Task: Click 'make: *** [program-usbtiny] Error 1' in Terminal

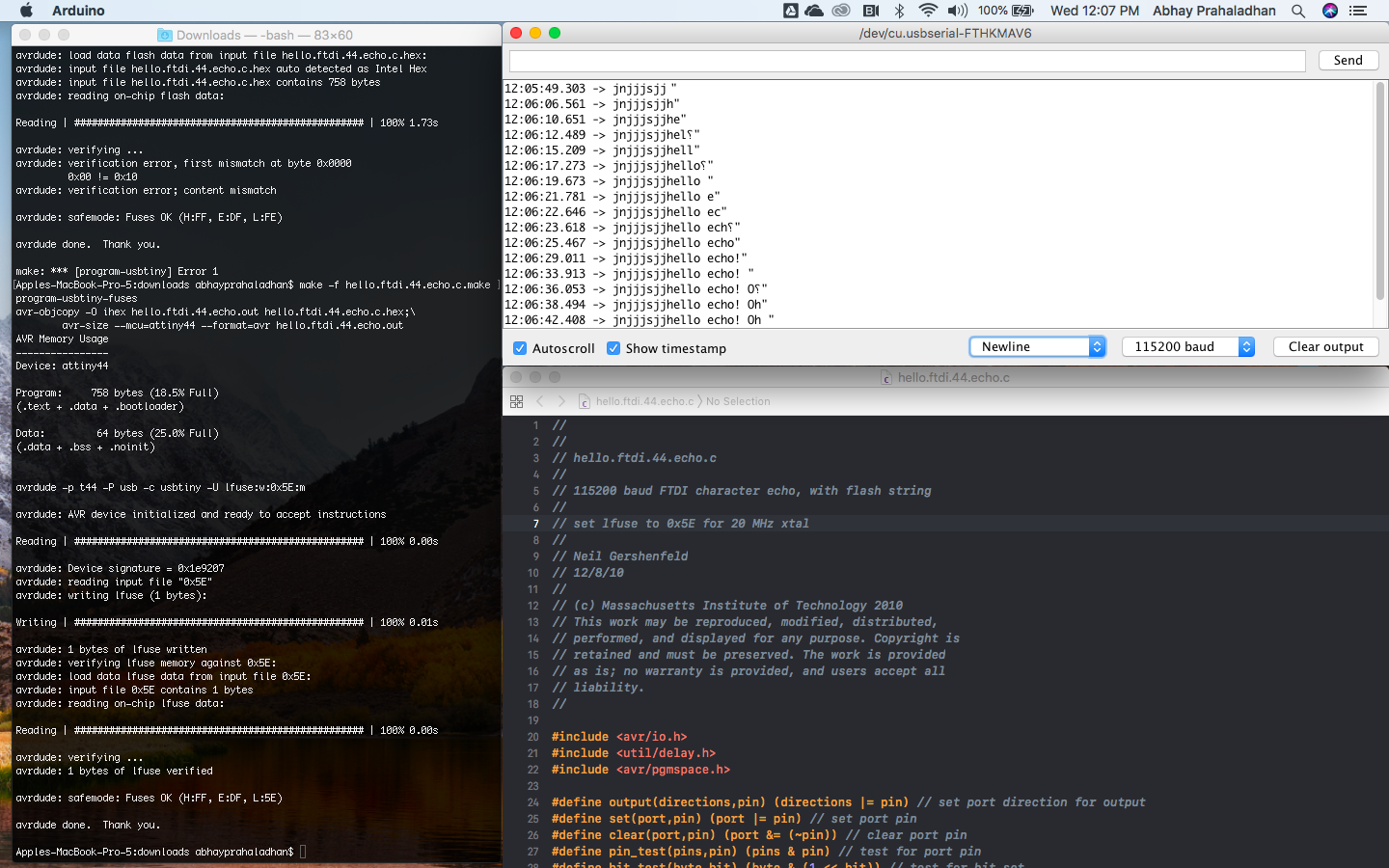Action: pyautogui.click(x=117, y=271)
